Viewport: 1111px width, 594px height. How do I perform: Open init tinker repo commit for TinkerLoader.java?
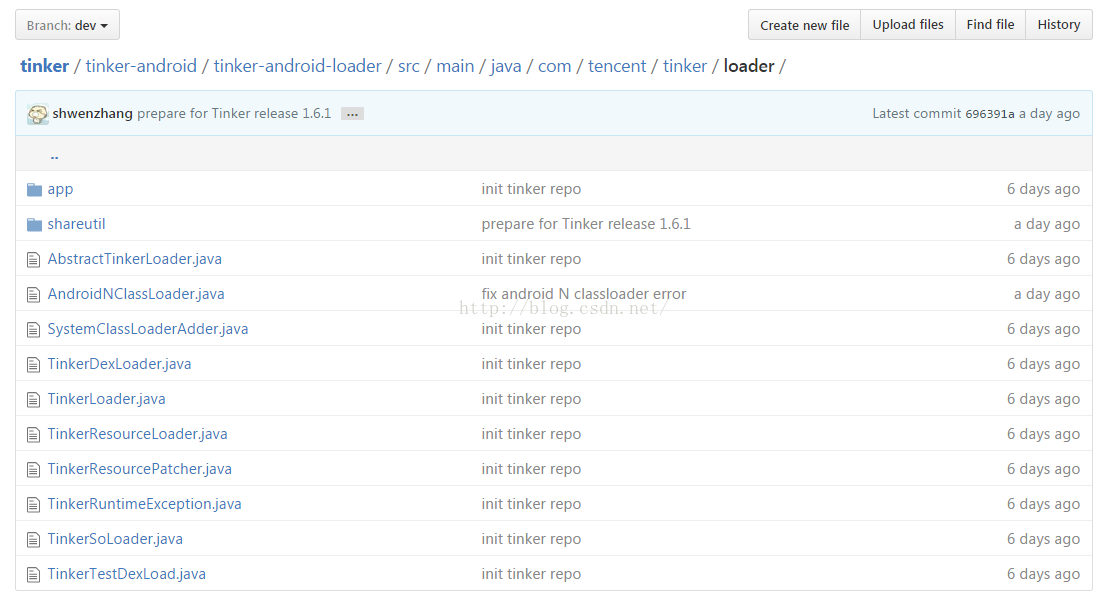coord(531,399)
